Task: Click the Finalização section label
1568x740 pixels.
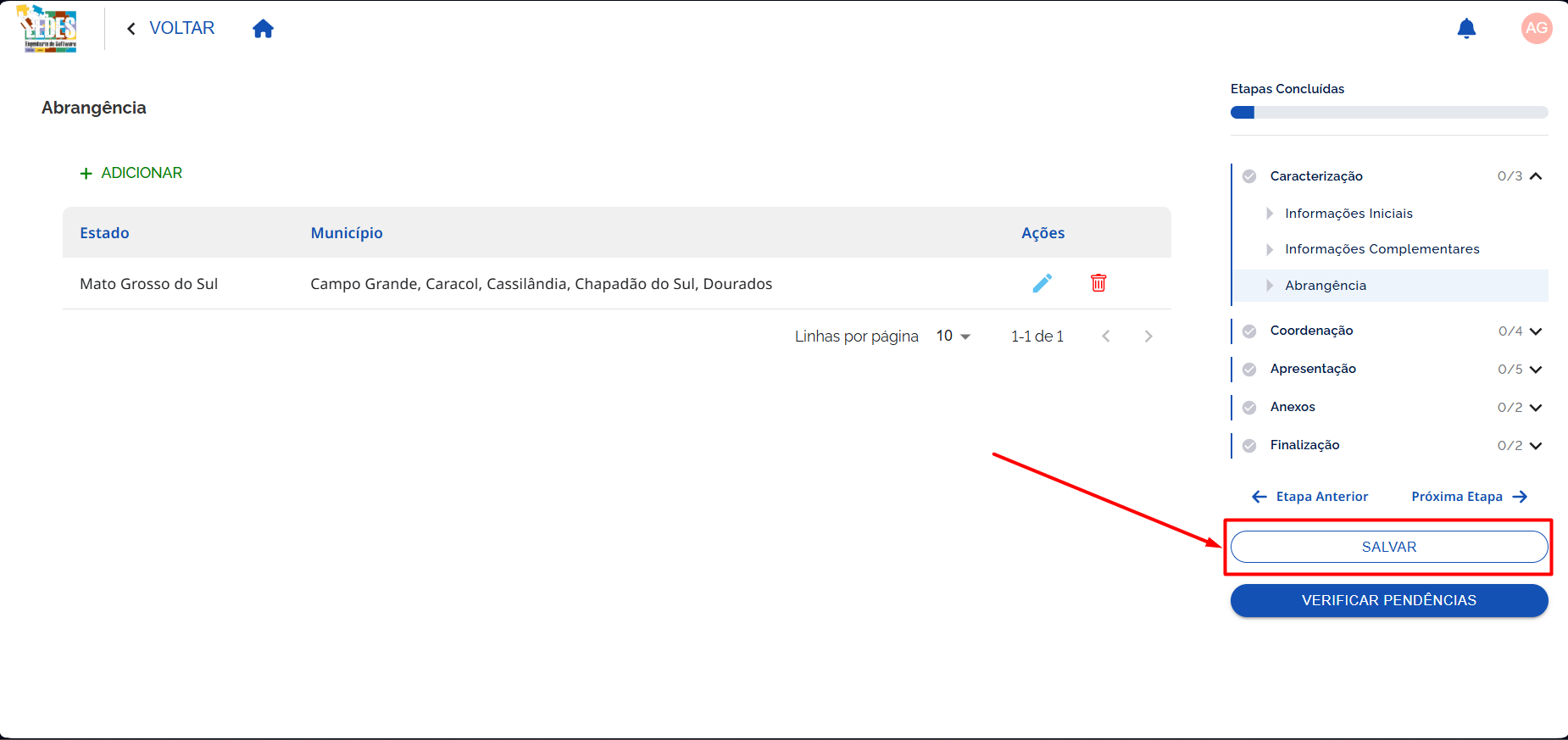Action: 1304,445
